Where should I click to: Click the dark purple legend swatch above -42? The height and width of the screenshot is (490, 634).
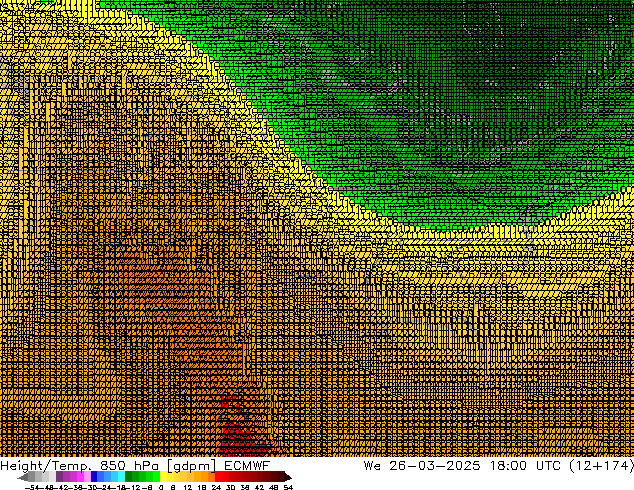[59, 476]
